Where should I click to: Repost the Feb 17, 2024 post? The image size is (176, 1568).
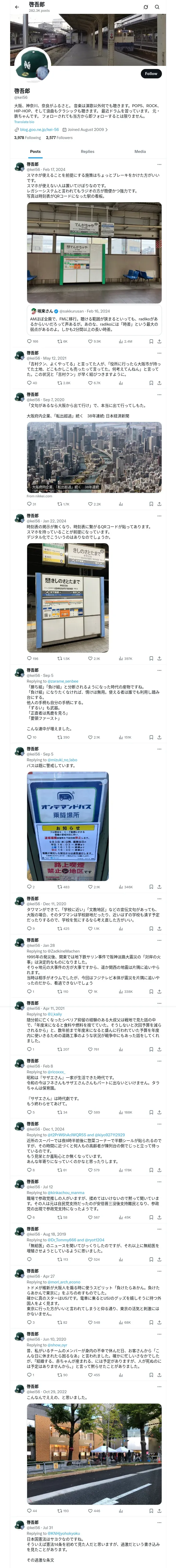pyautogui.click(x=63, y=342)
